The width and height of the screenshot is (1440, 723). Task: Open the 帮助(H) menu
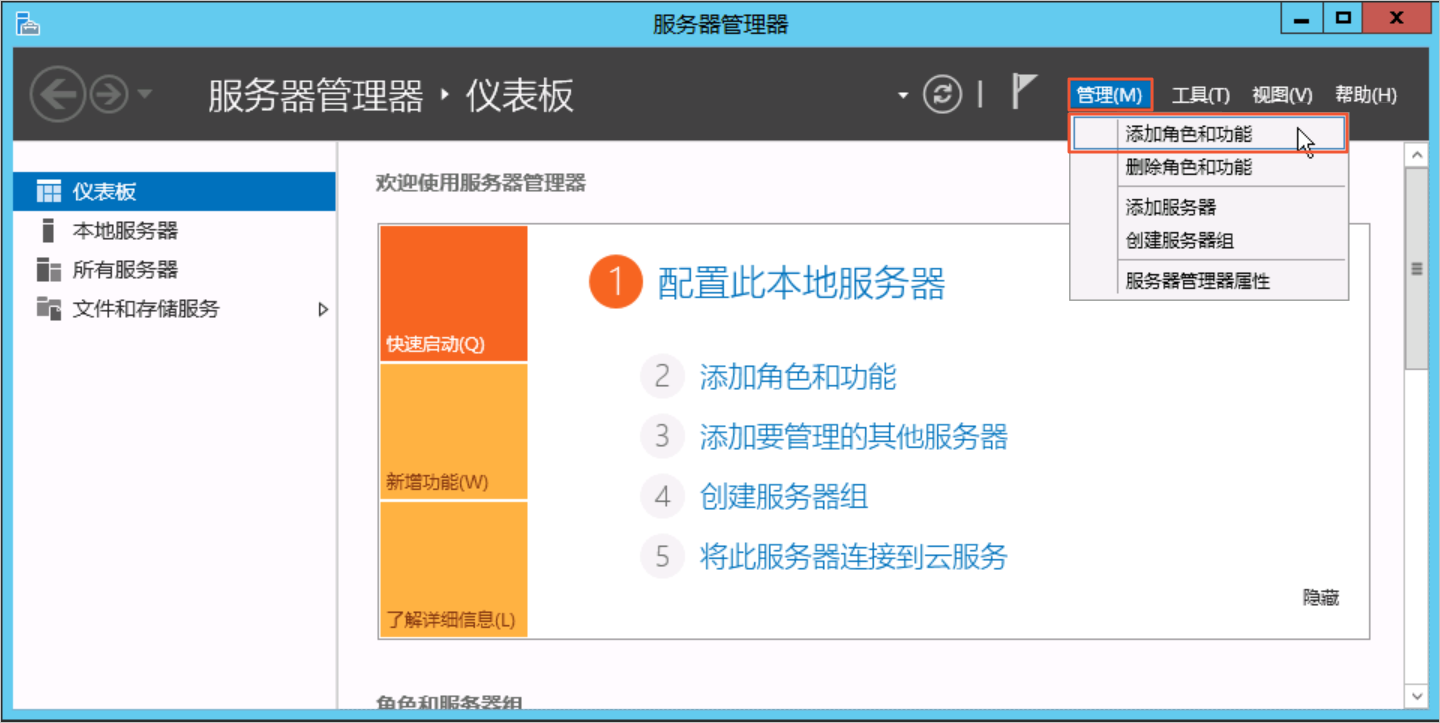pos(1366,95)
